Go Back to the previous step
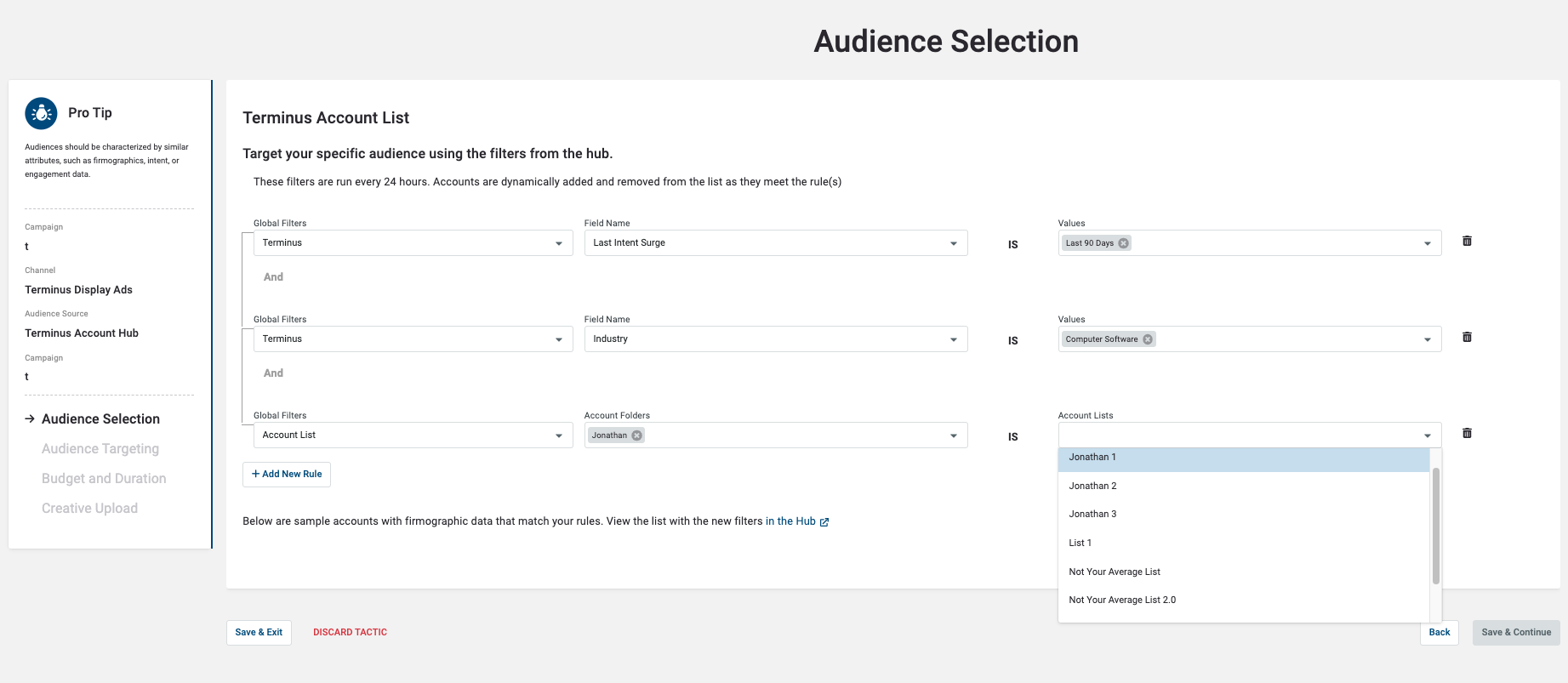Viewport: 1568px width, 683px height. (1440, 633)
